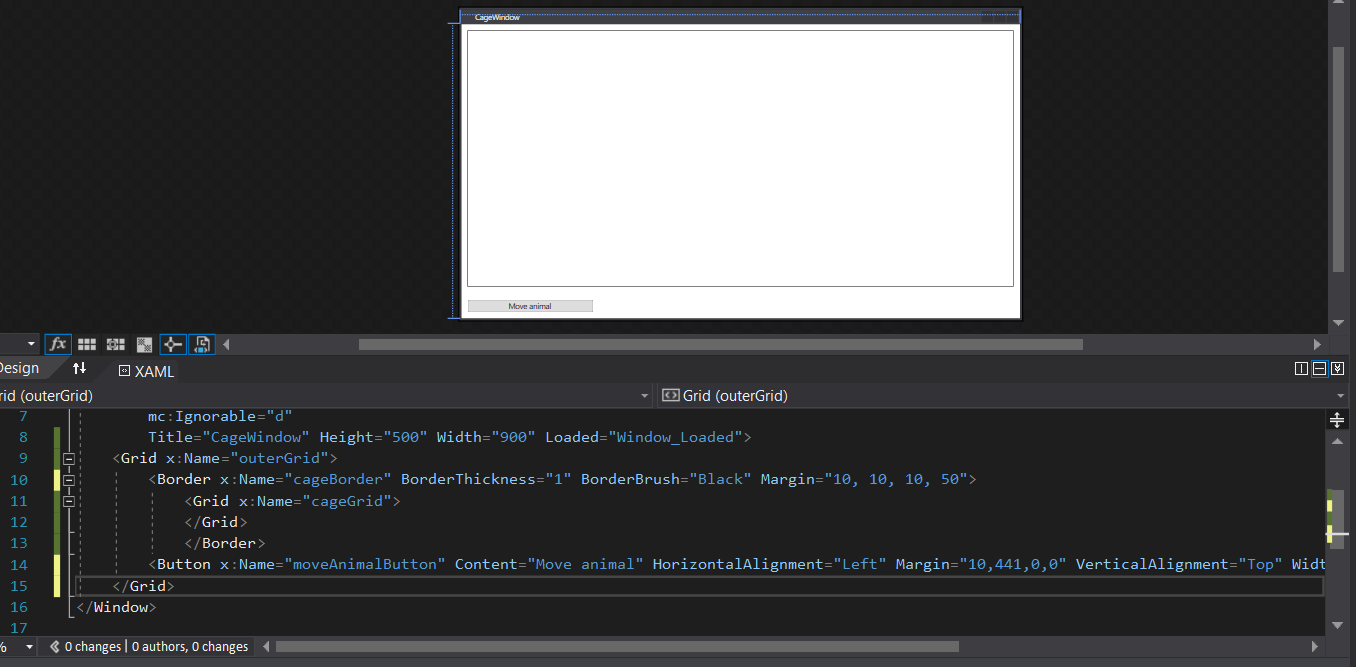Click Margin="10, 10, 10, 50" on line 10
The height and width of the screenshot is (667, 1356).
pyautogui.click(x=864, y=479)
